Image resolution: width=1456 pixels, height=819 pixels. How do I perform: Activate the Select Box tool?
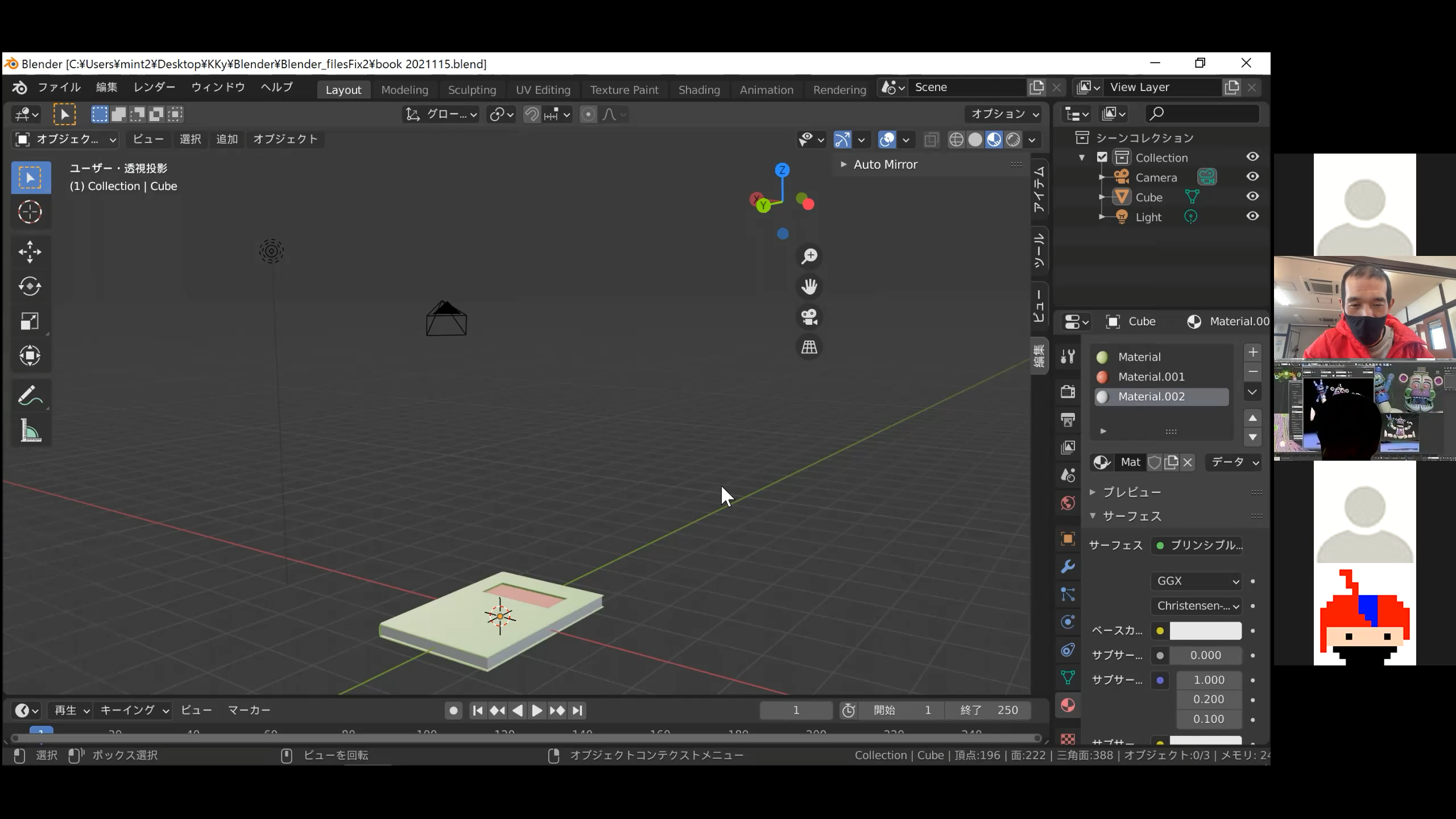tap(30, 177)
